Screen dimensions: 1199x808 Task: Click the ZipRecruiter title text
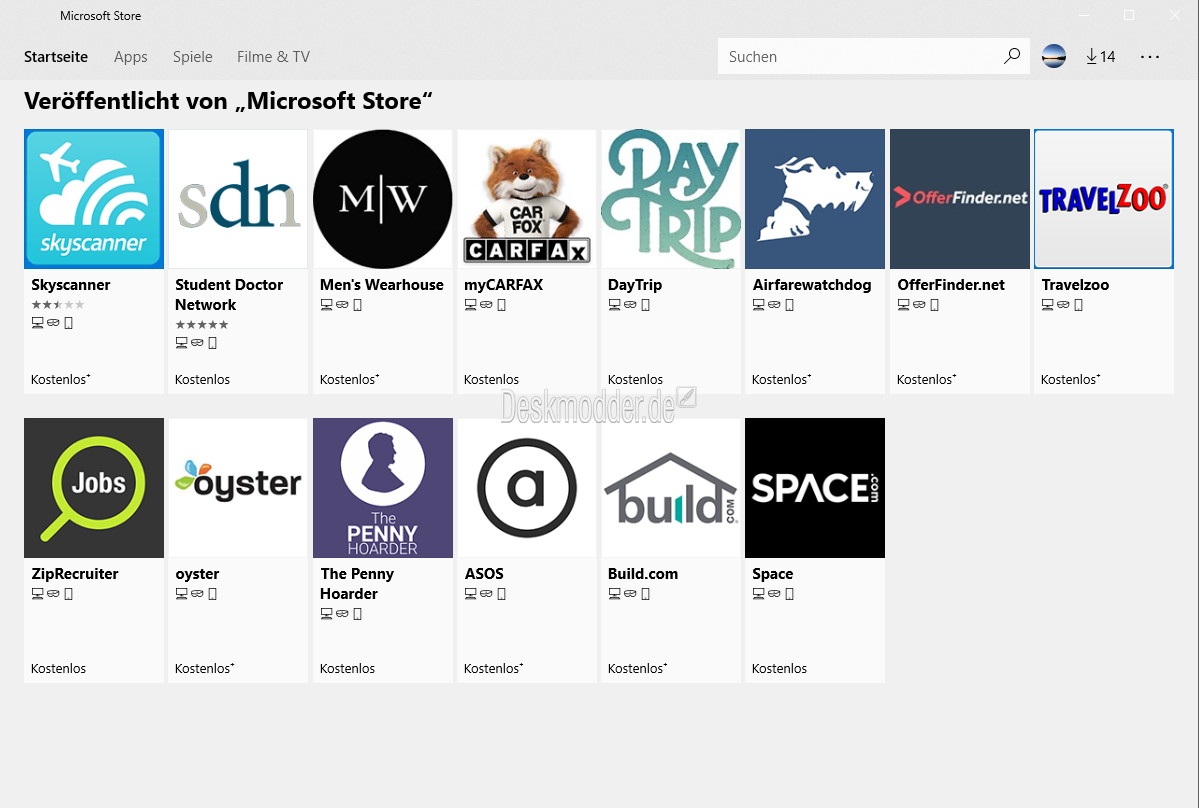75,573
